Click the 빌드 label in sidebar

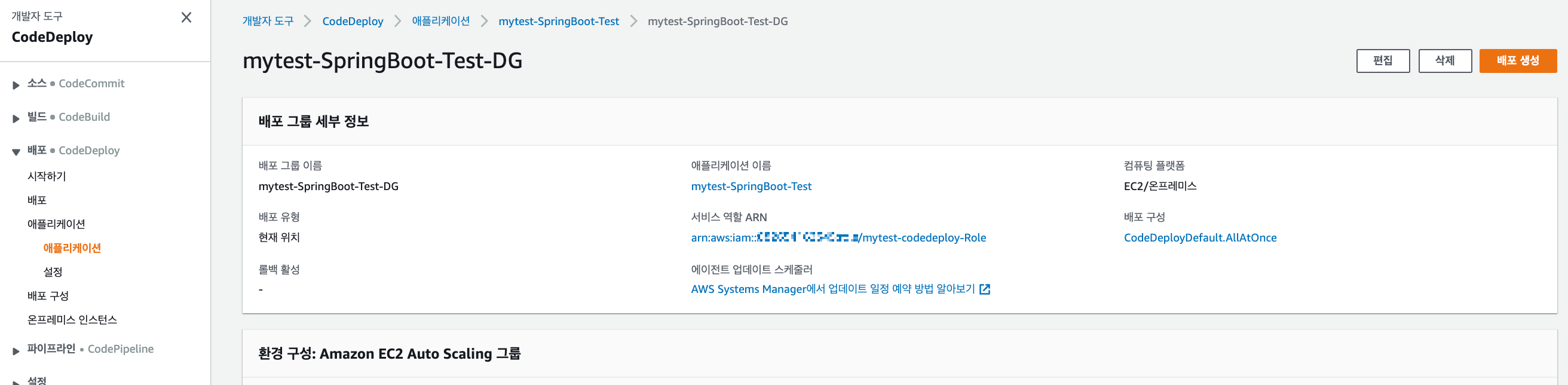click(36, 117)
